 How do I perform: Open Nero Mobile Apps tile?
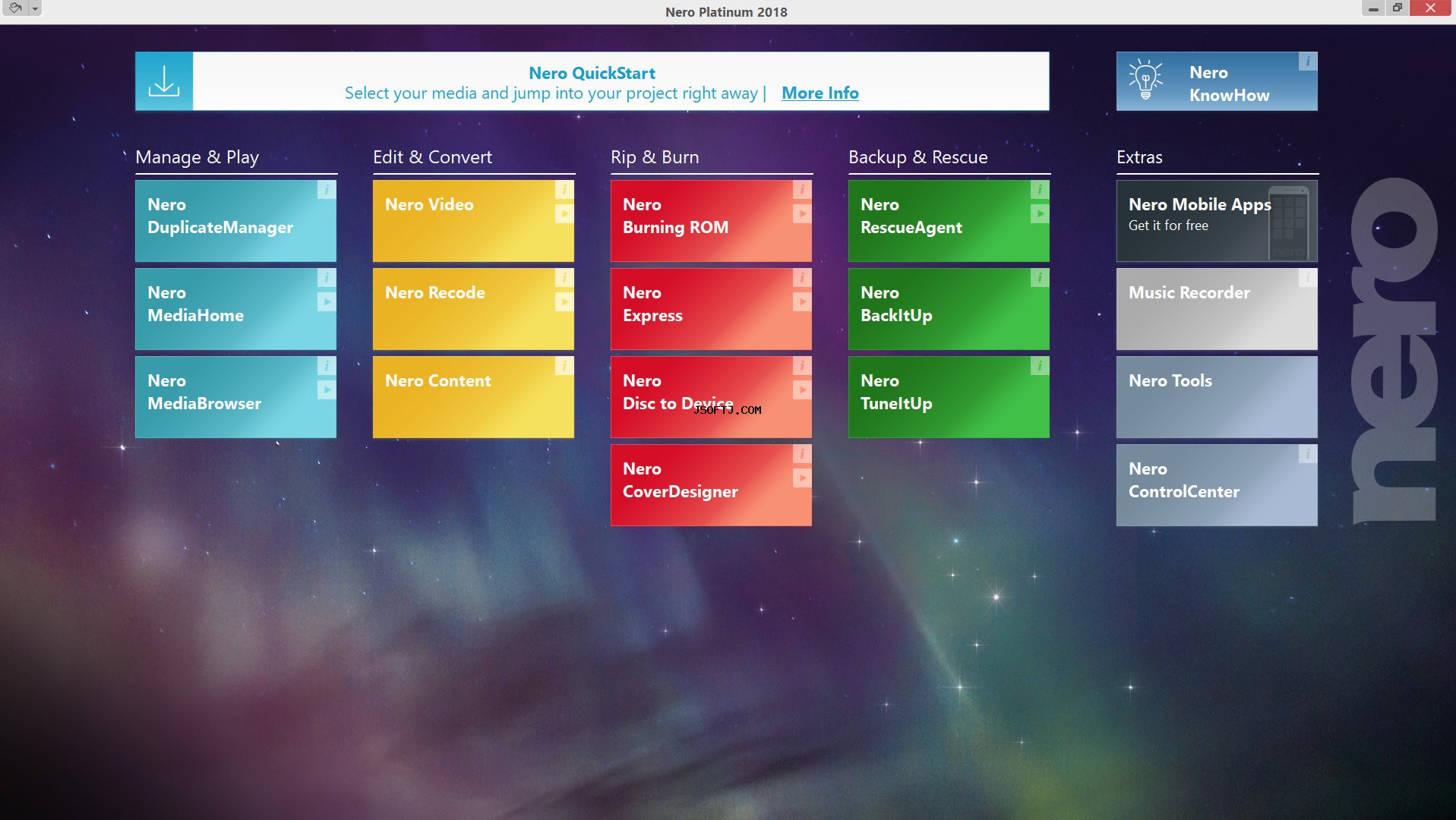[x=1217, y=221]
